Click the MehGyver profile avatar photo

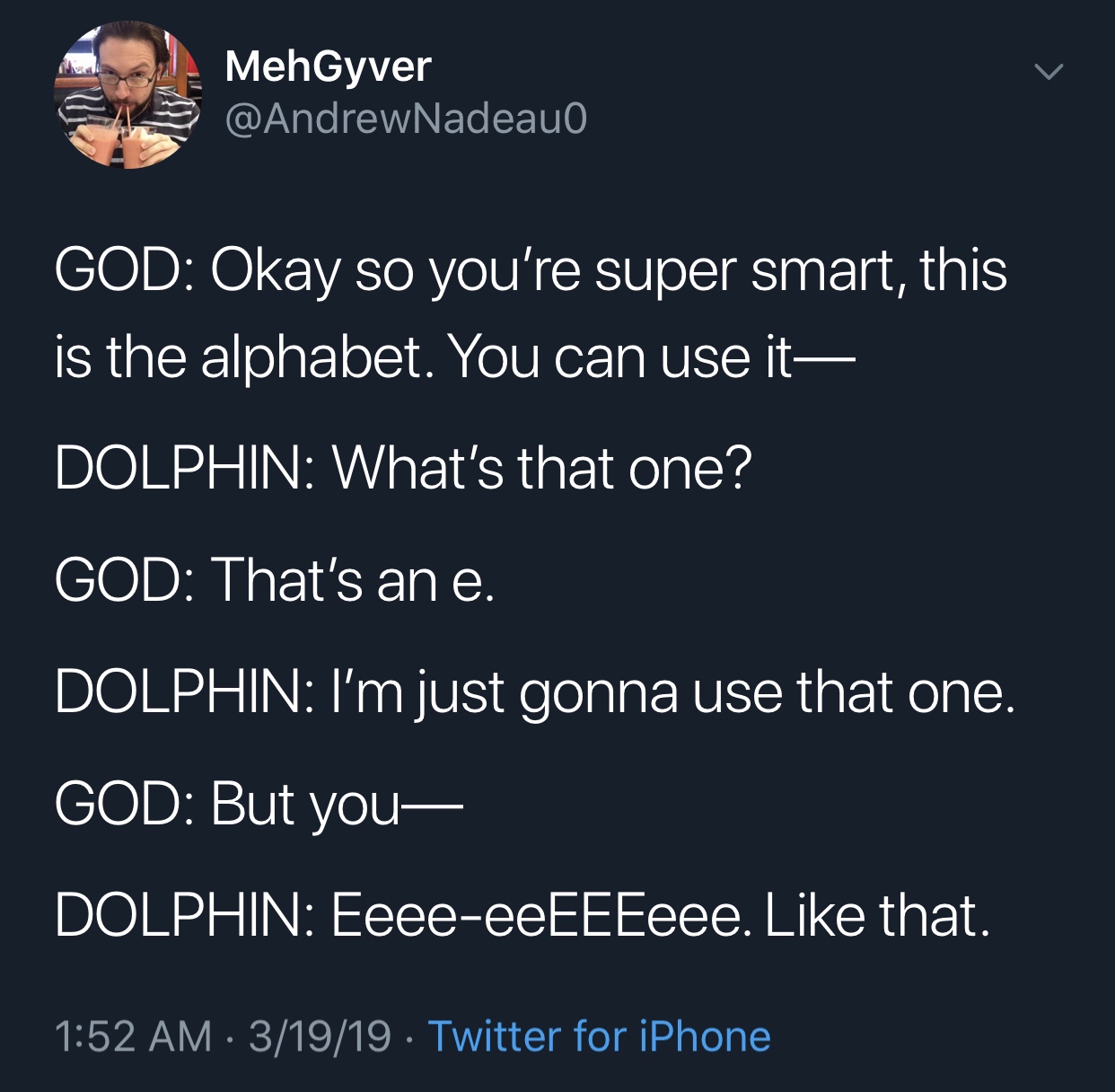[x=128, y=95]
